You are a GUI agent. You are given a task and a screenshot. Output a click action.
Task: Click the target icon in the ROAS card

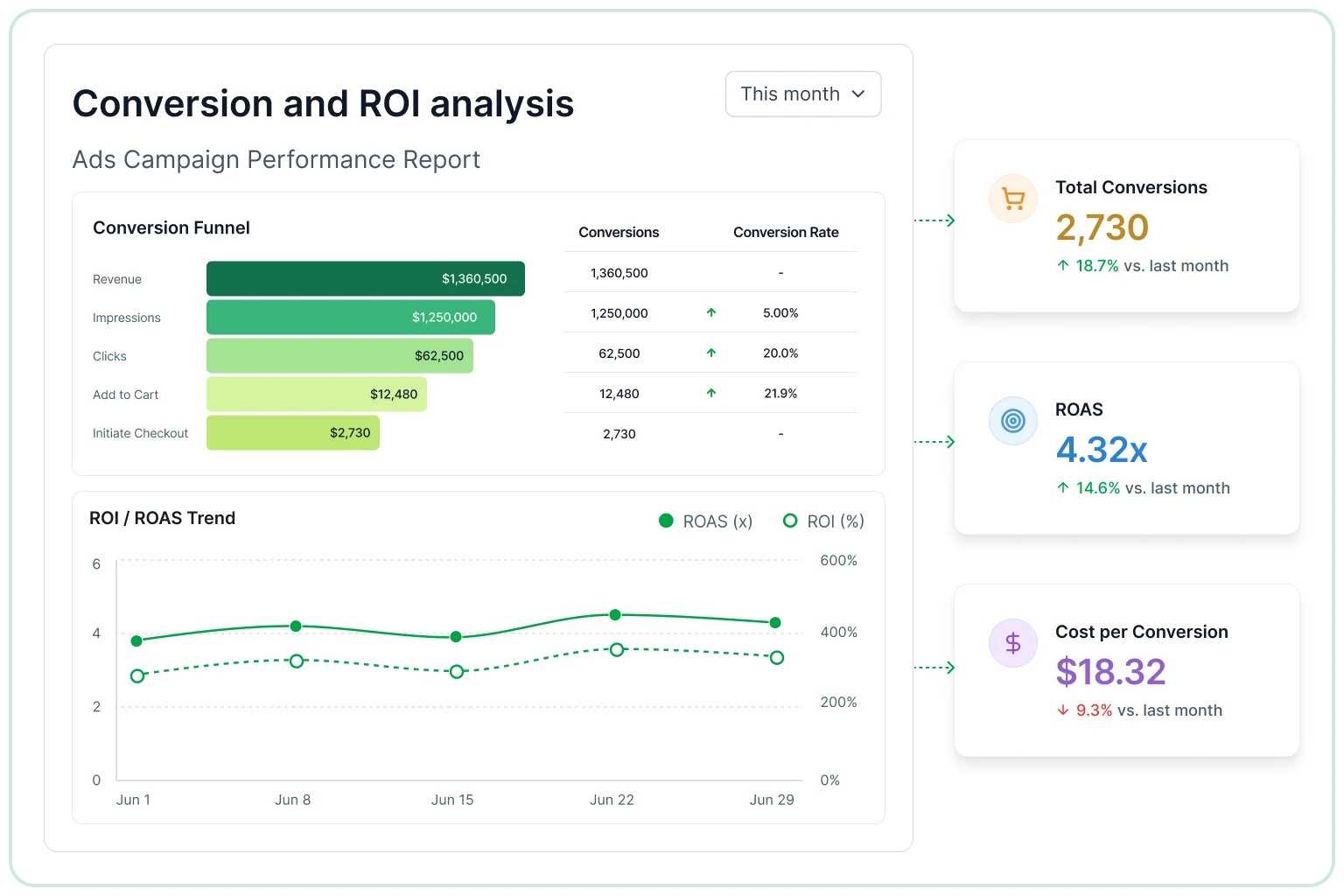click(1013, 421)
